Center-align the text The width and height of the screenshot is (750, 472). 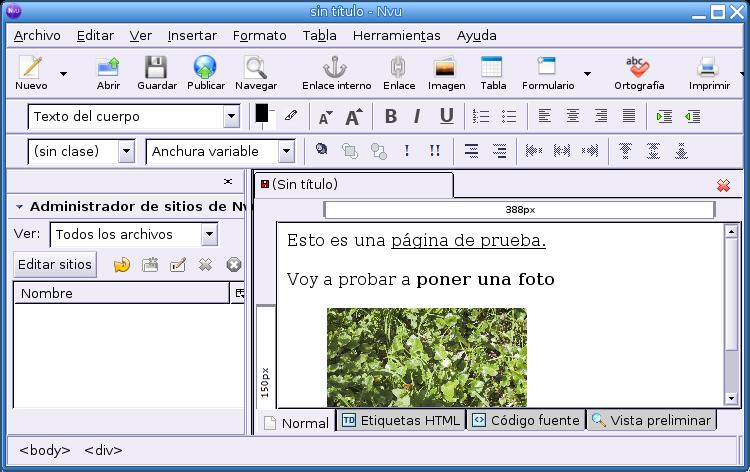pos(573,116)
